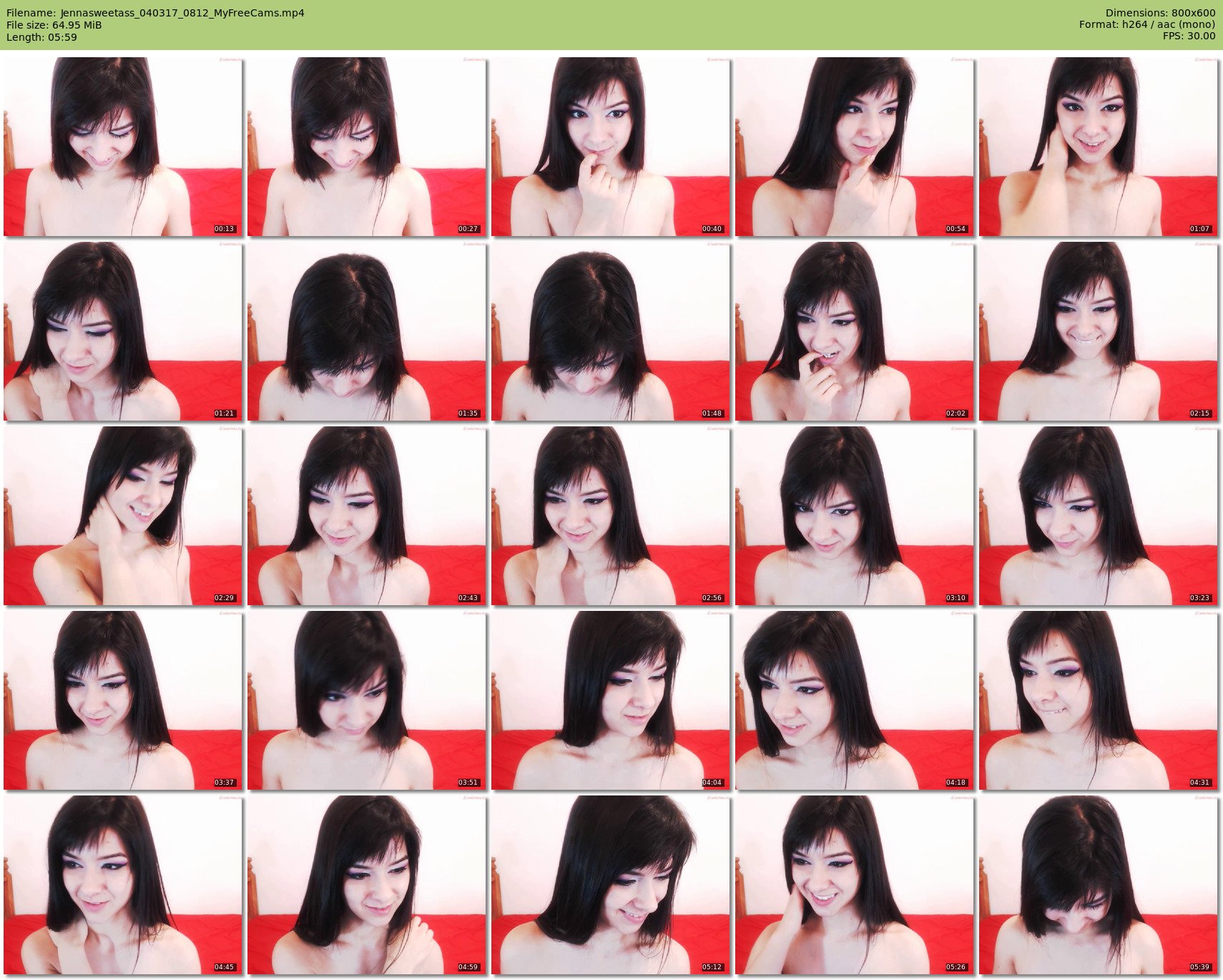Select the frame at 00:27
This screenshot has width=1223, height=980.
367,147
